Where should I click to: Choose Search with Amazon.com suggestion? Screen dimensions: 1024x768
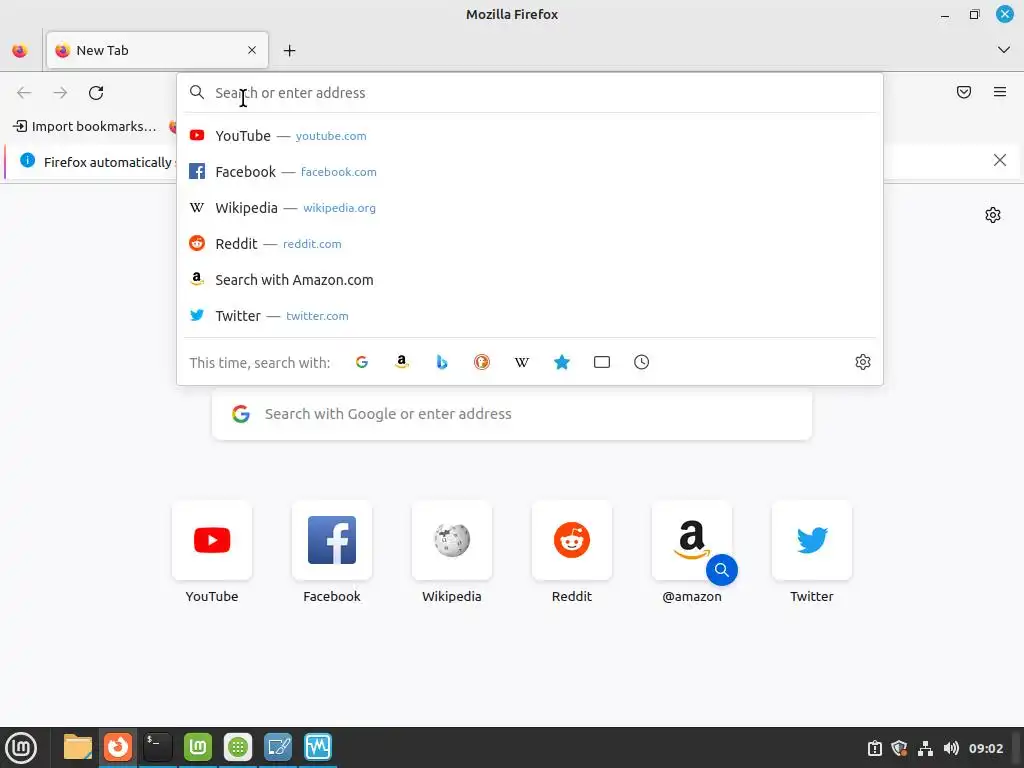click(x=530, y=280)
